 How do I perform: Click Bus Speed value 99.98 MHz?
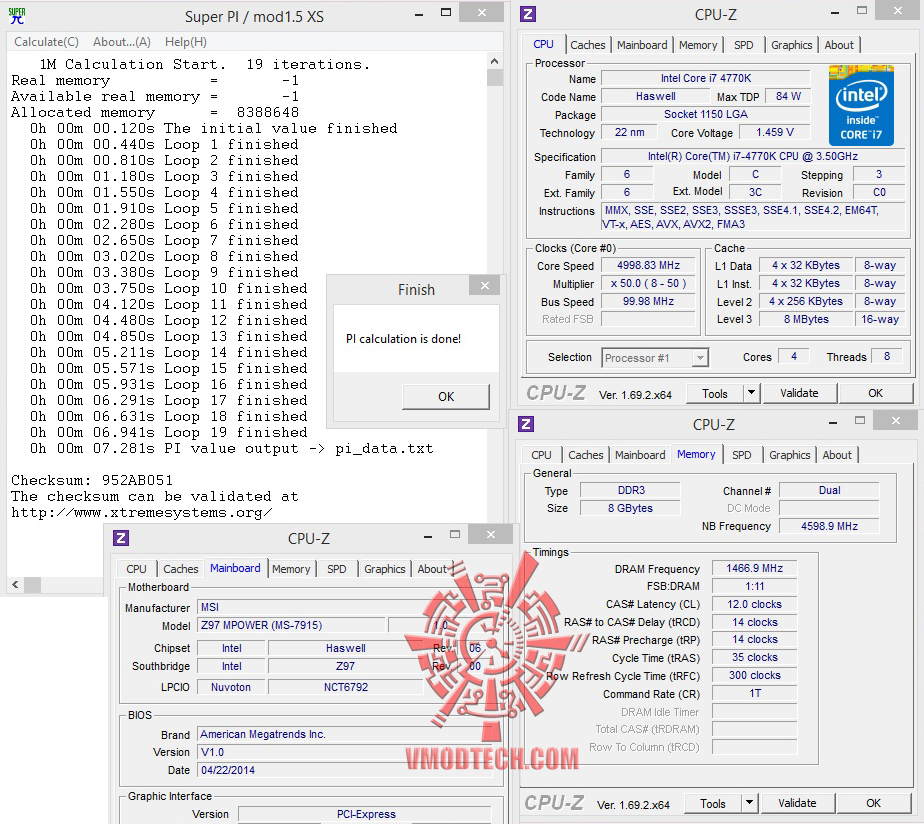point(648,301)
